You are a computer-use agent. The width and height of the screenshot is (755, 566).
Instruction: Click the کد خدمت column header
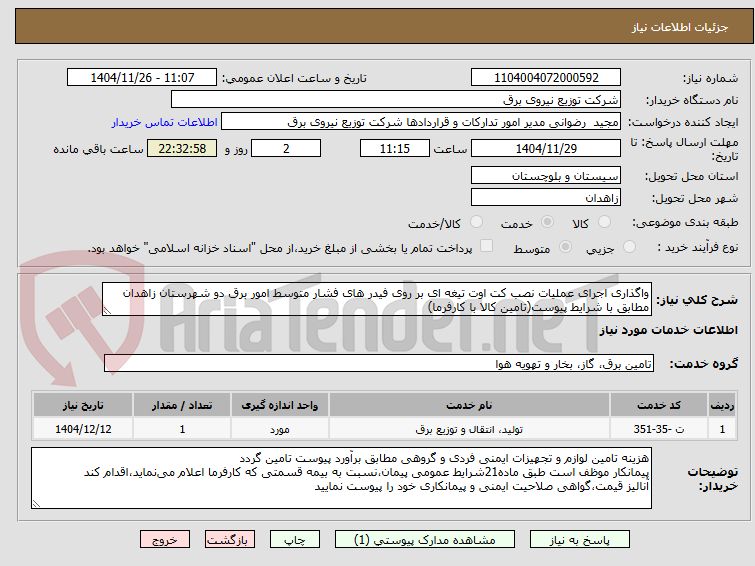659,405
